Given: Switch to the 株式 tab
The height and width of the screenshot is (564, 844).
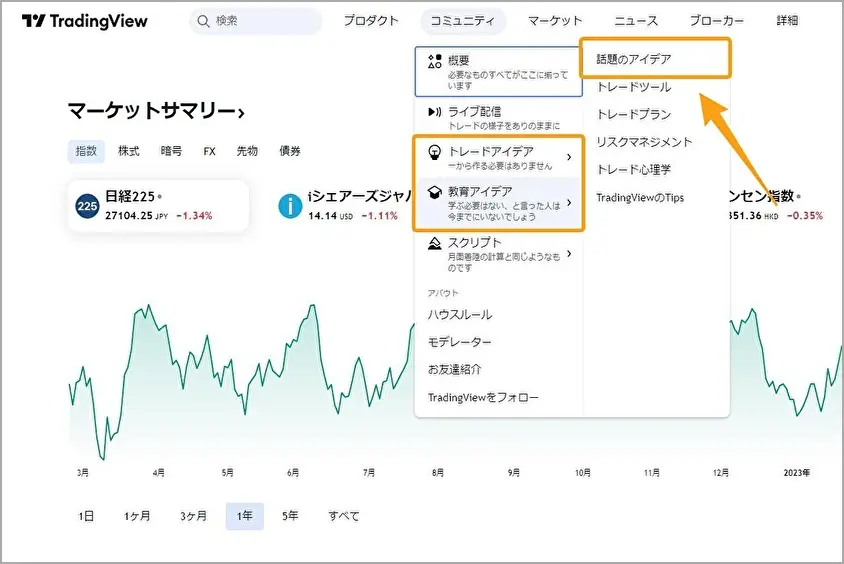Looking at the screenshot, I should 129,151.
